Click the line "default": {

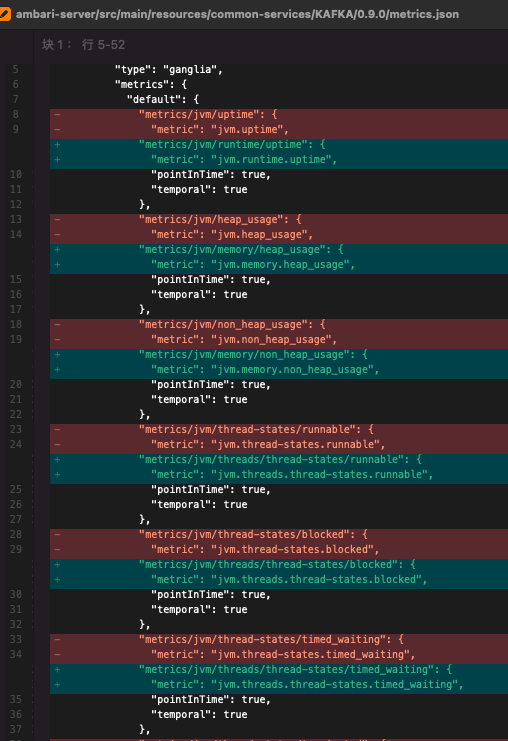(x=163, y=100)
